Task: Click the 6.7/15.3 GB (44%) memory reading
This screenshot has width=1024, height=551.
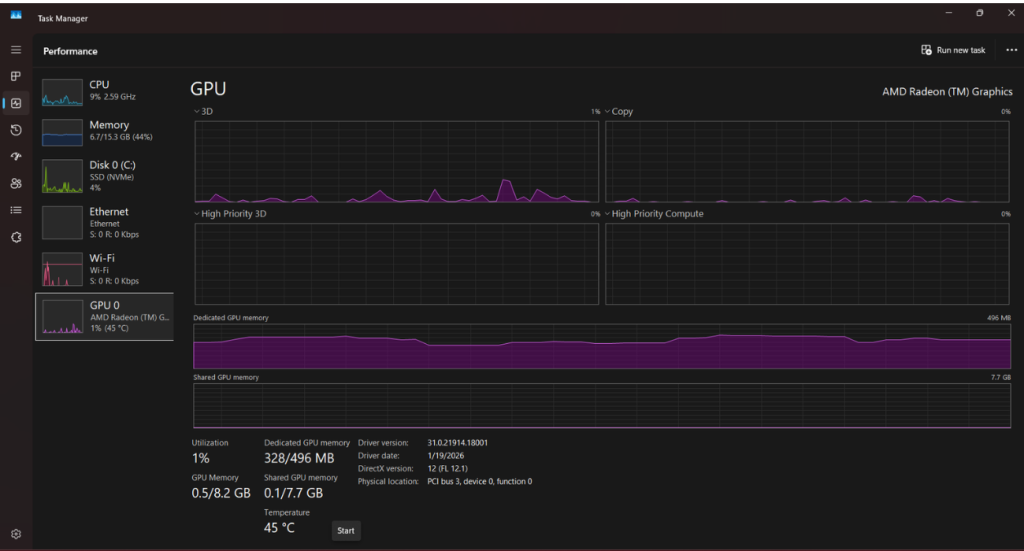Action: [x=121, y=137]
